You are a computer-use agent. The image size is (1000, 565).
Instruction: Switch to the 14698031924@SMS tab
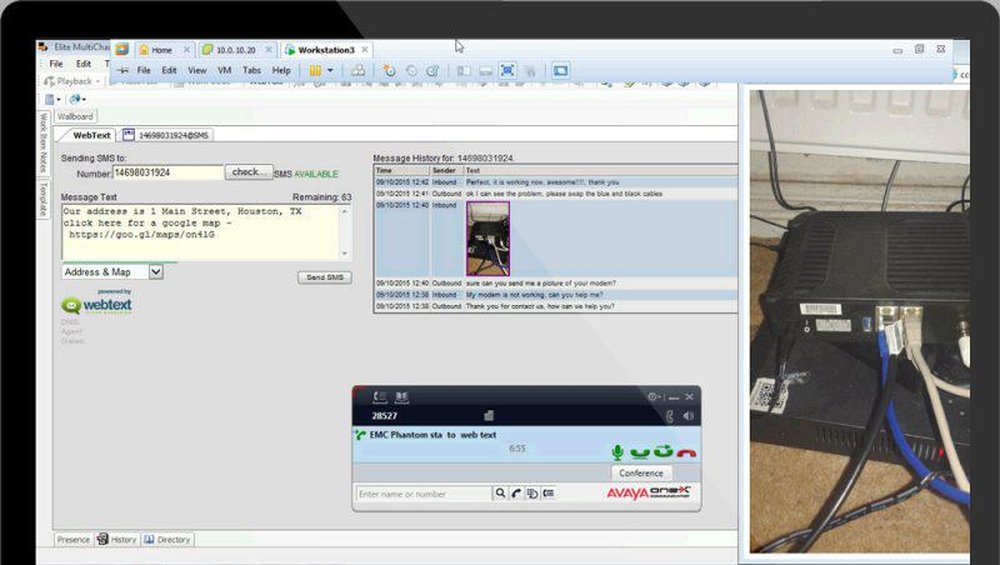coord(166,135)
